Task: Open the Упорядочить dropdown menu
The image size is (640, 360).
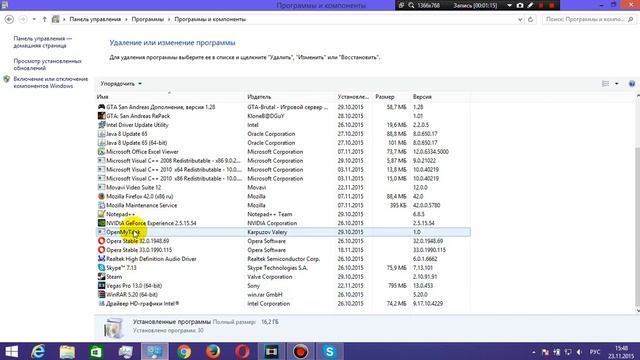Action: [121, 84]
